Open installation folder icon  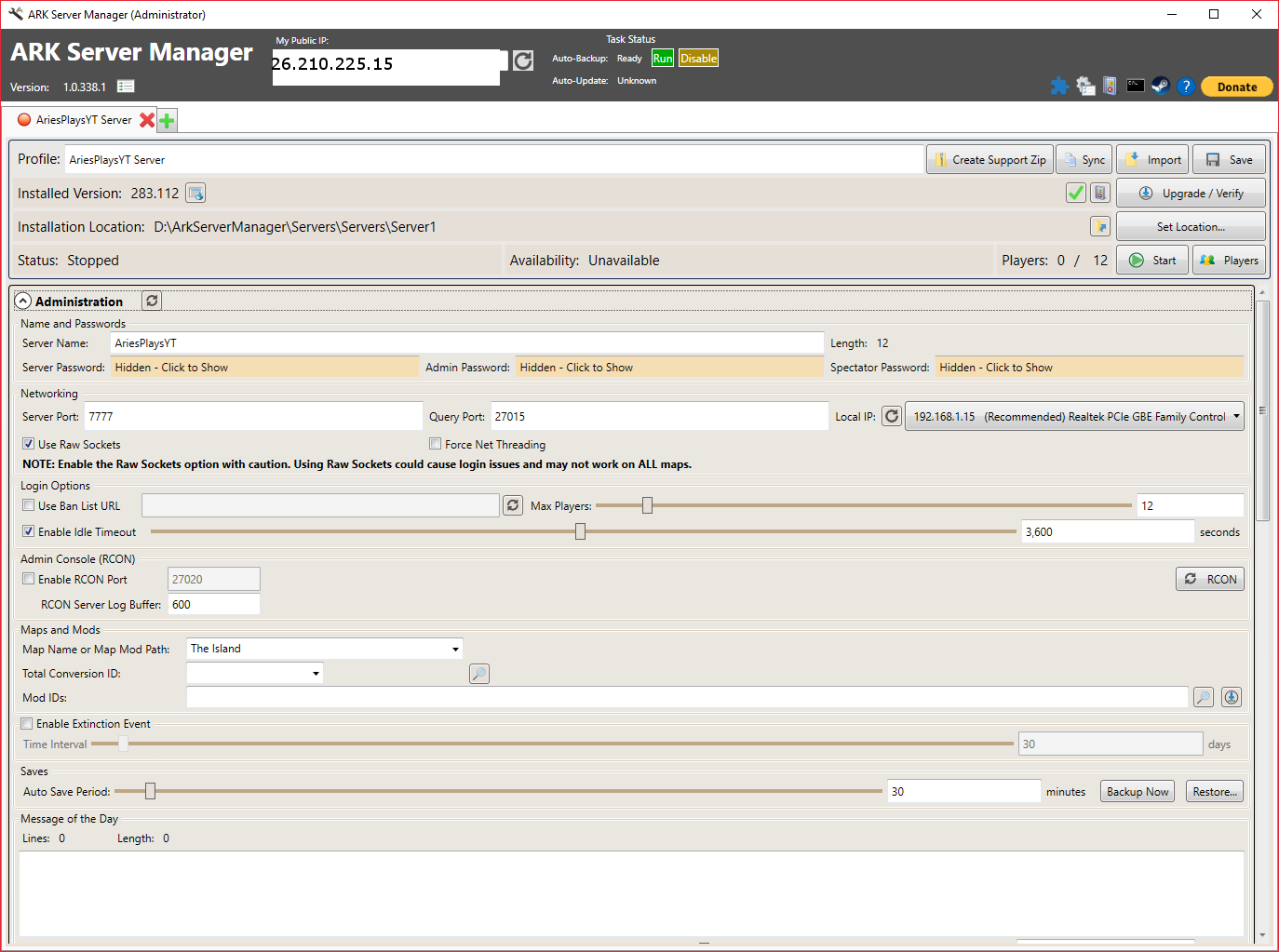click(1100, 226)
